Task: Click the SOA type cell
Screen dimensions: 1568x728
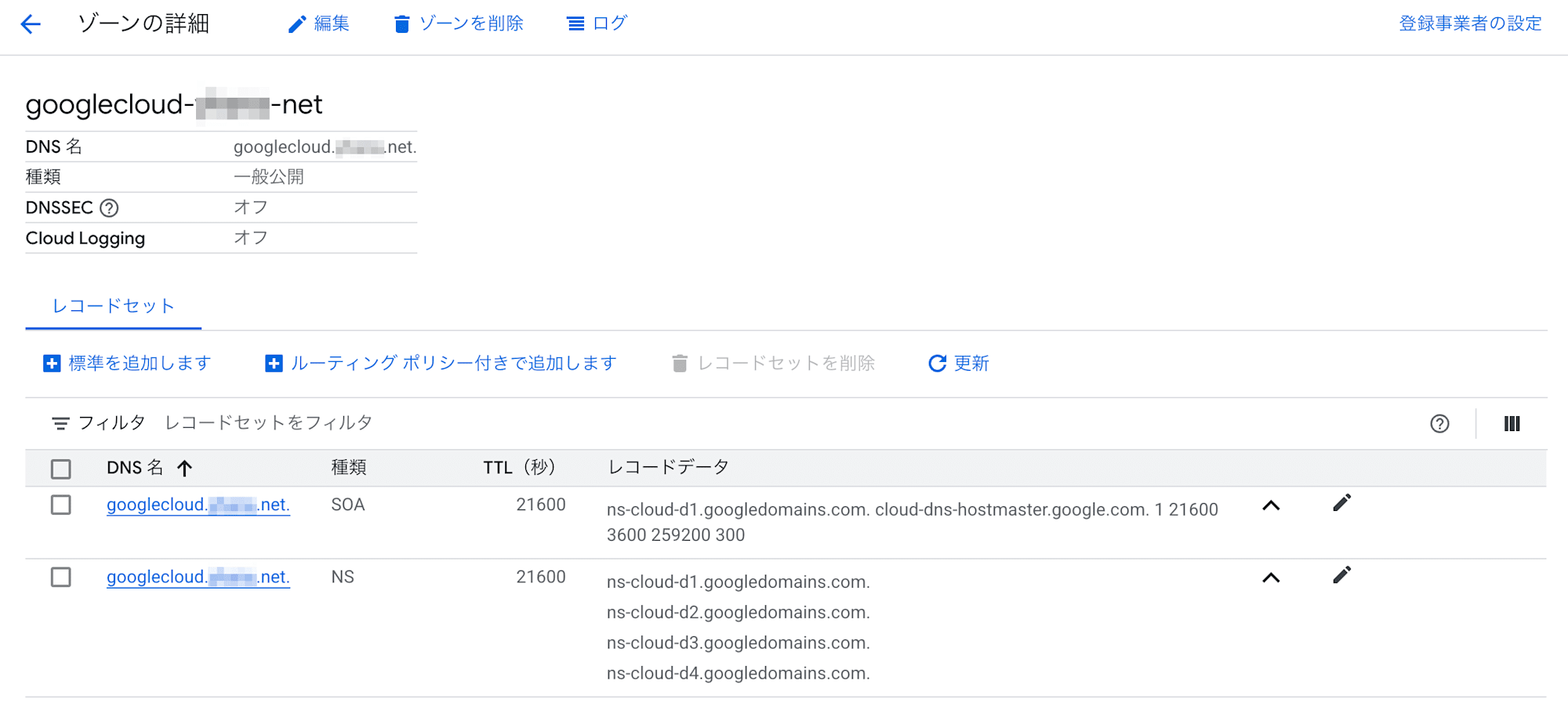Action: tap(348, 505)
